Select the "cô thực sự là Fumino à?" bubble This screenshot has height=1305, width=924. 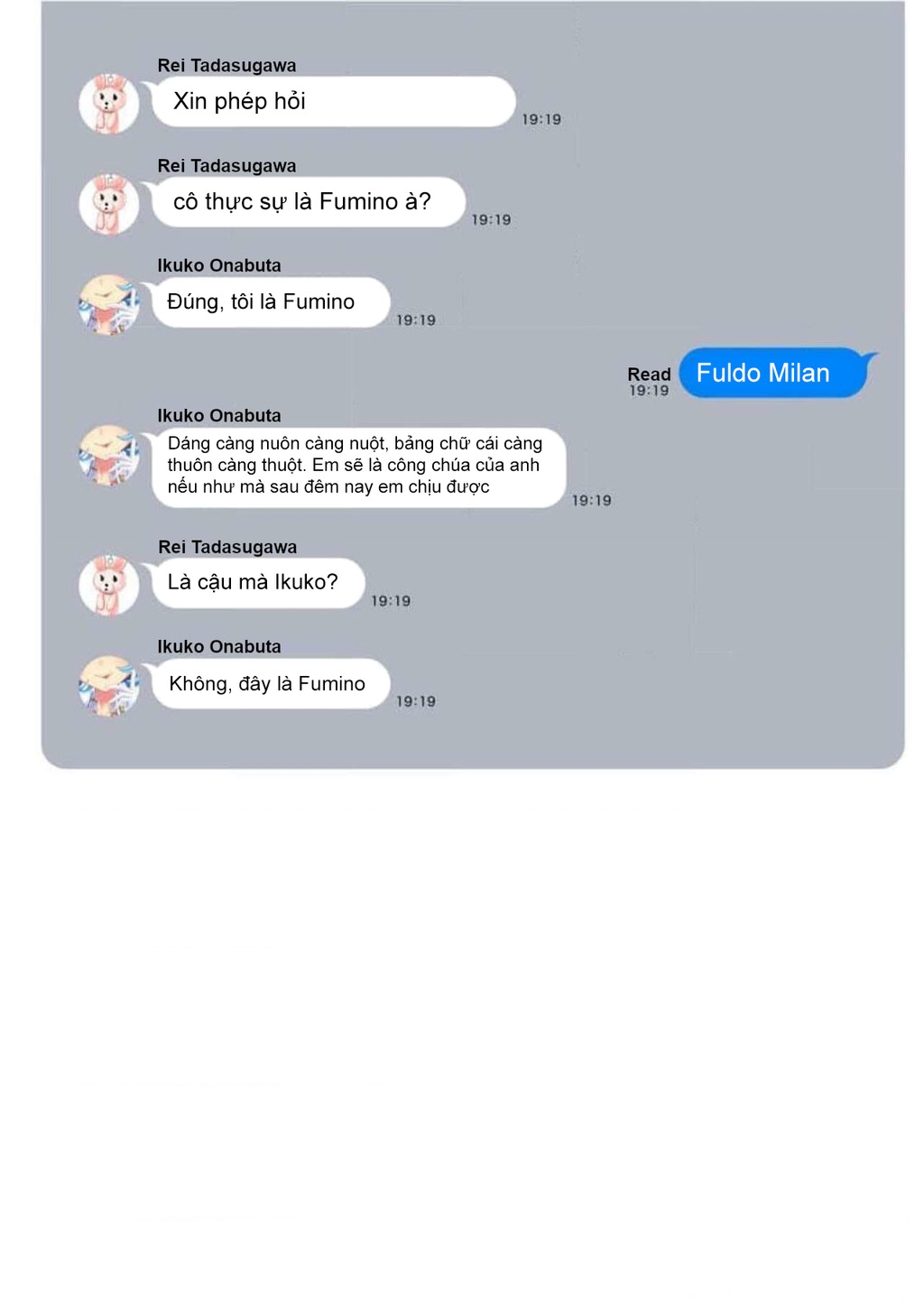pyautogui.click(x=308, y=202)
